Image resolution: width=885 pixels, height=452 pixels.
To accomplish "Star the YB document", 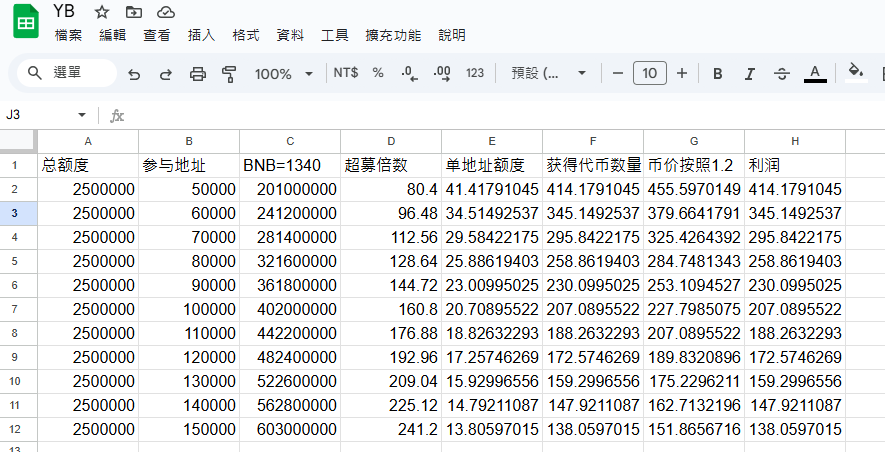I will click(101, 12).
